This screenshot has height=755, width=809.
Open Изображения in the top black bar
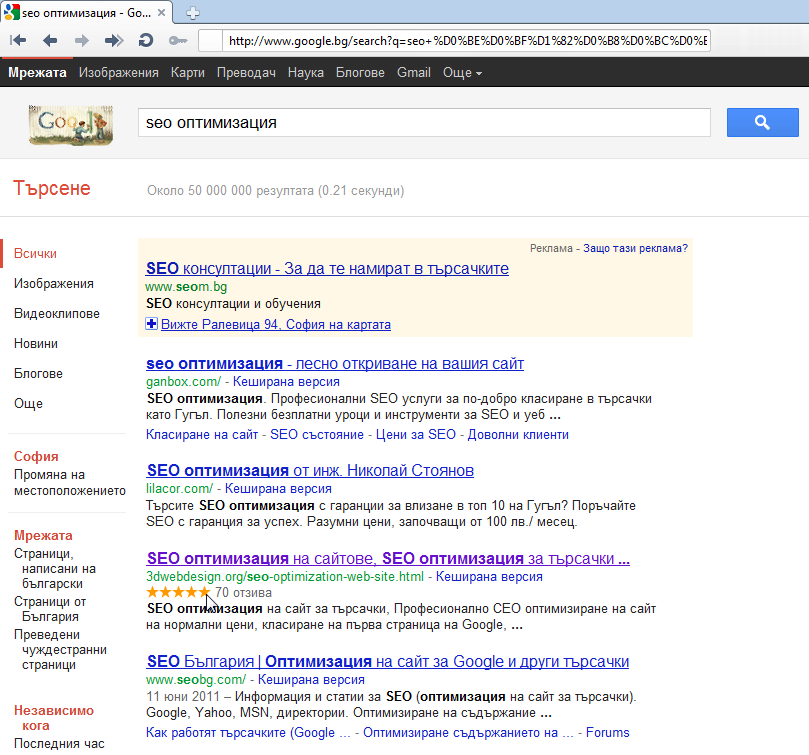(119, 73)
